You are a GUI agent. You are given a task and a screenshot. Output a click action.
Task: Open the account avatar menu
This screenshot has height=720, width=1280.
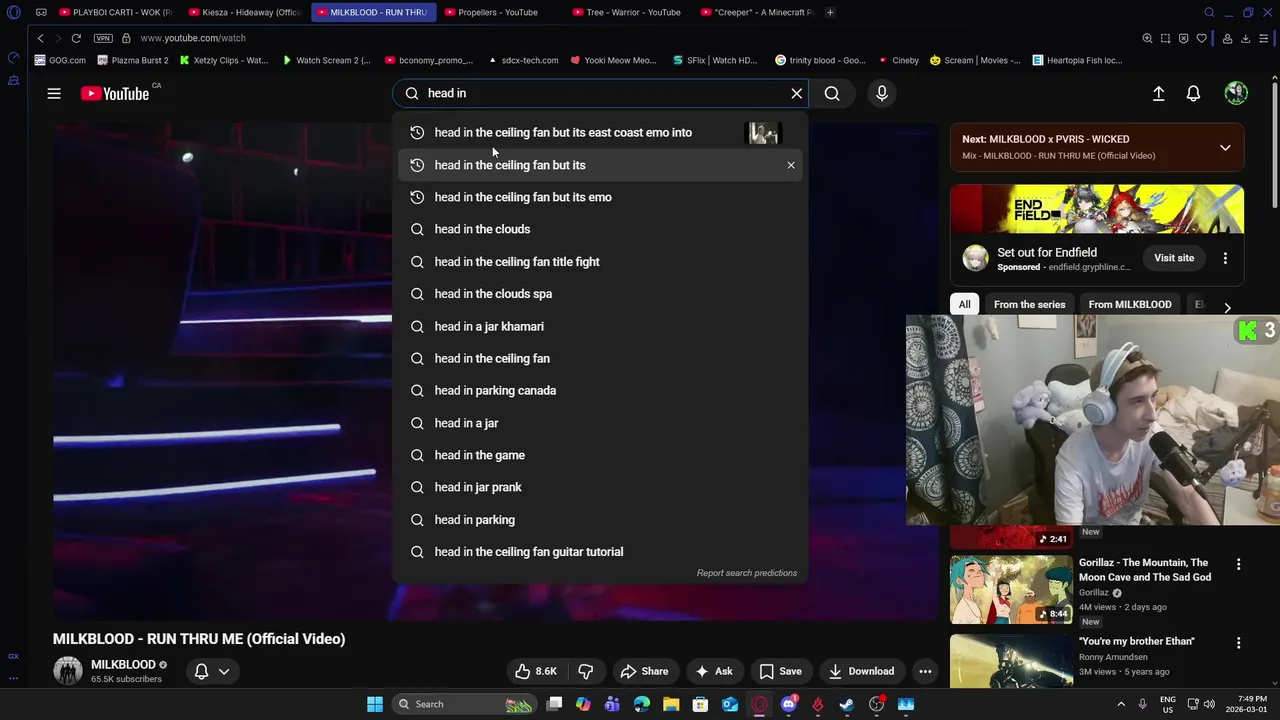1236,93
